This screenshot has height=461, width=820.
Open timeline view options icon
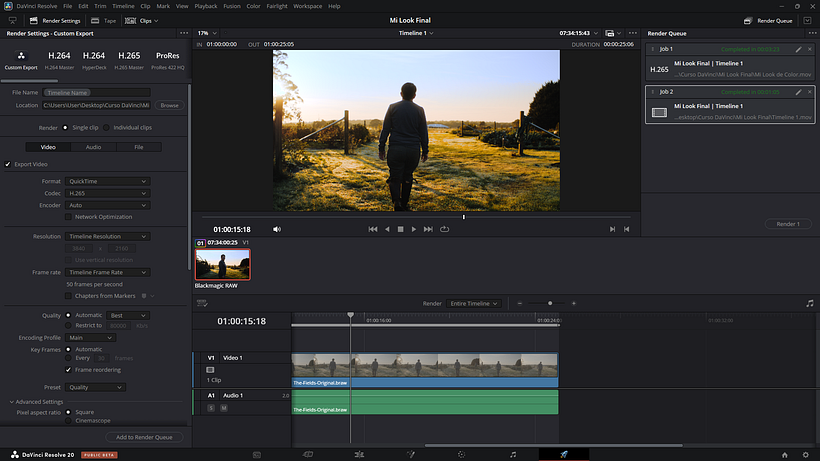[x=202, y=304]
